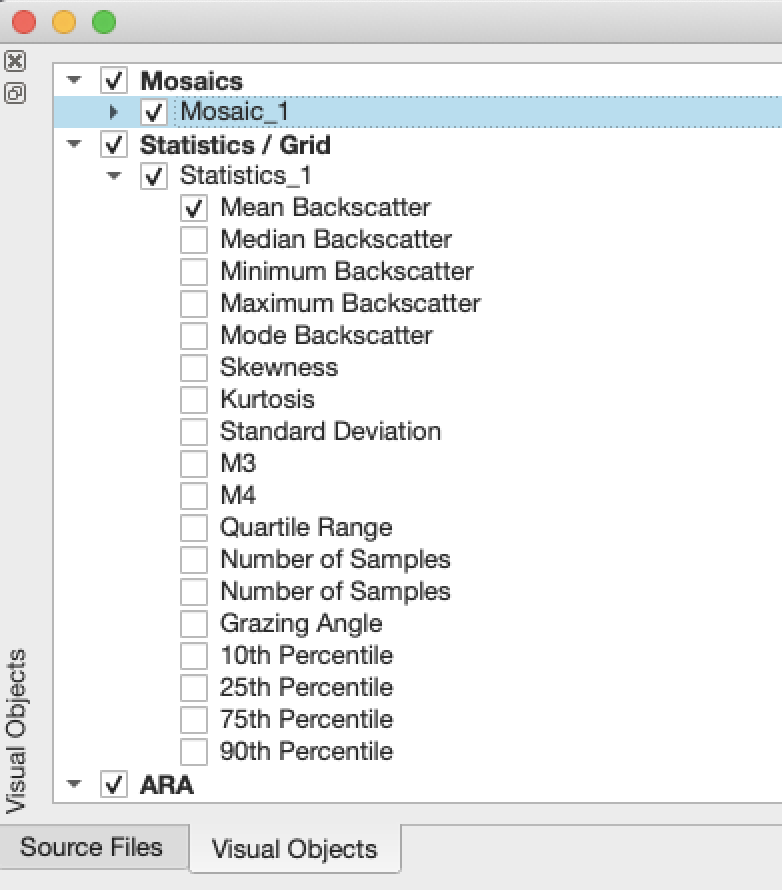The height and width of the screenshot is (890, 782).
Task: Float the Visual Objects dock panel
Action: pos(14,93)
